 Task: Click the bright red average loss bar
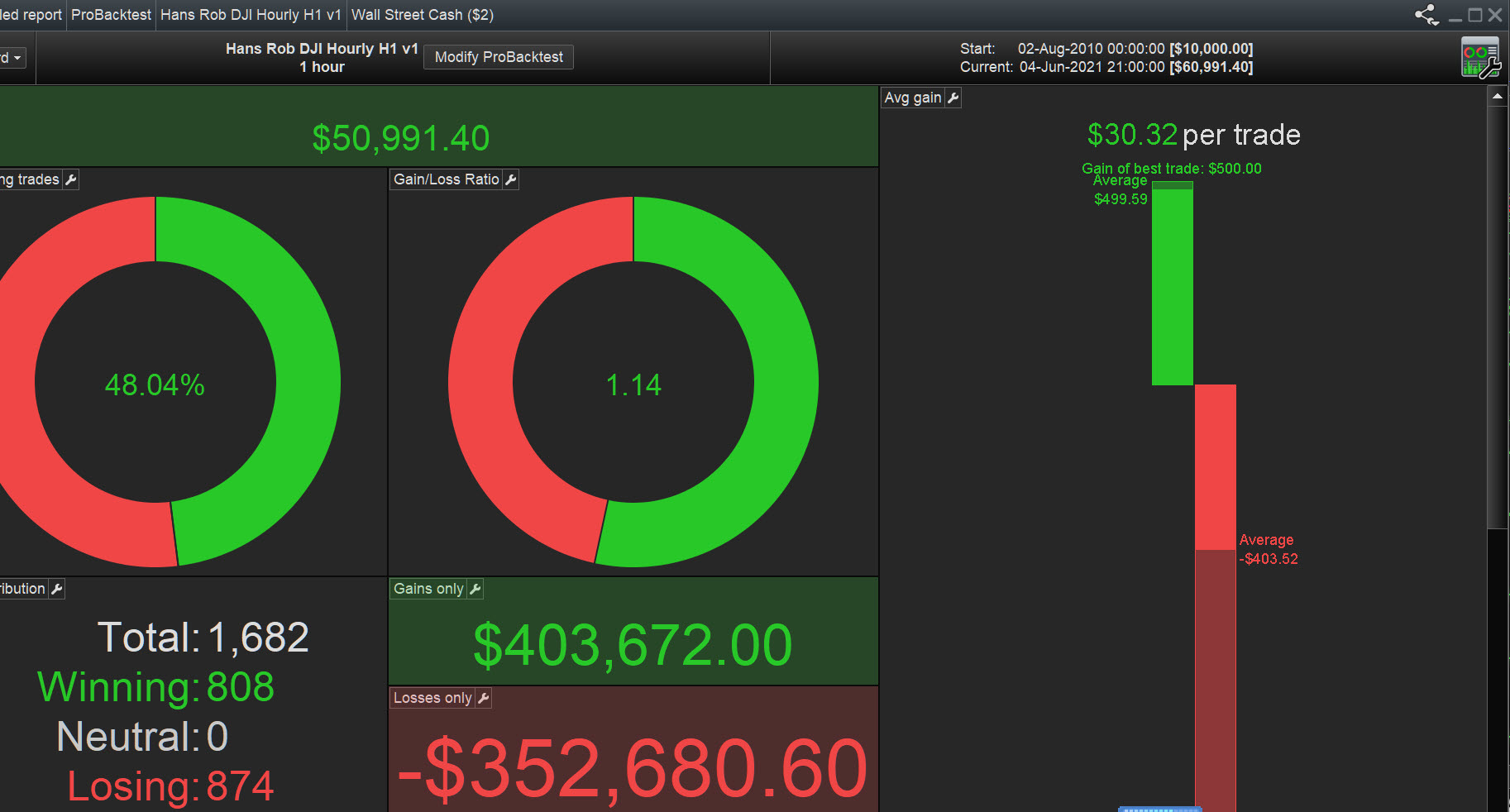[1216, 467]
